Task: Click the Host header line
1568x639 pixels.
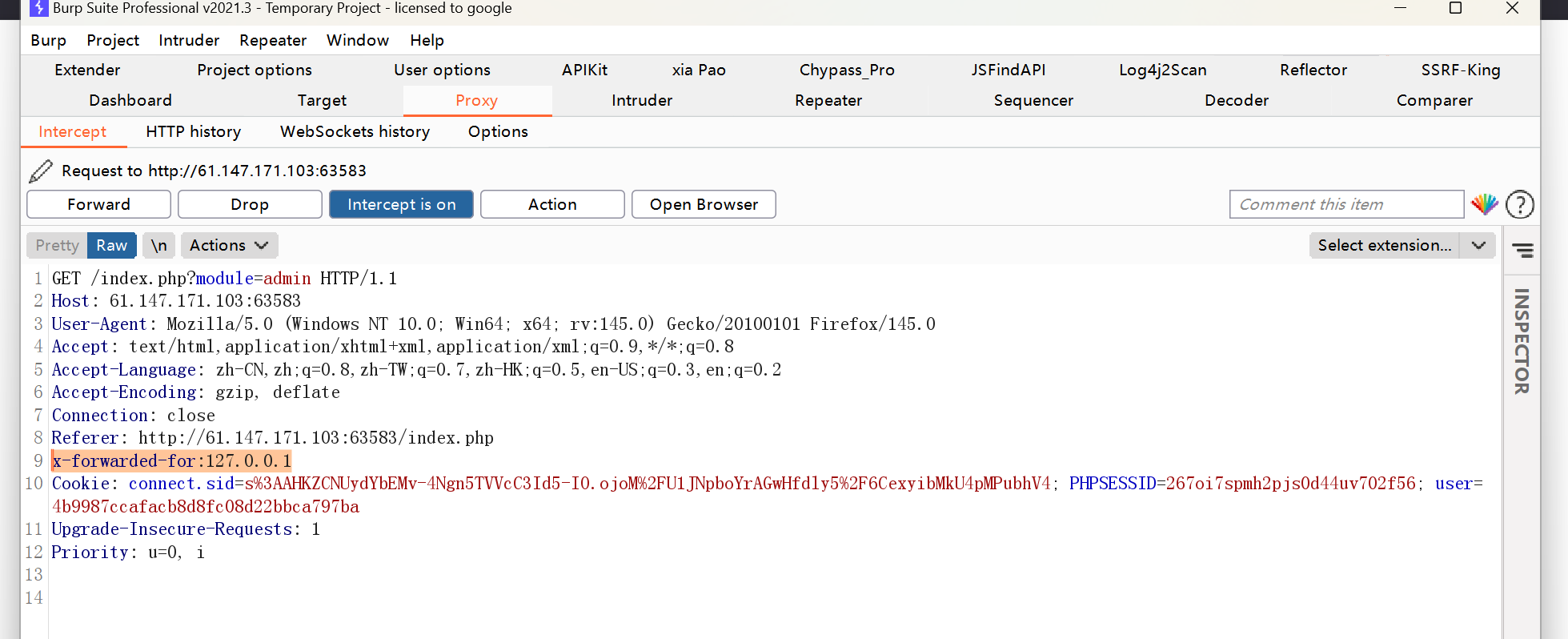Action: [x=176, y=301]
